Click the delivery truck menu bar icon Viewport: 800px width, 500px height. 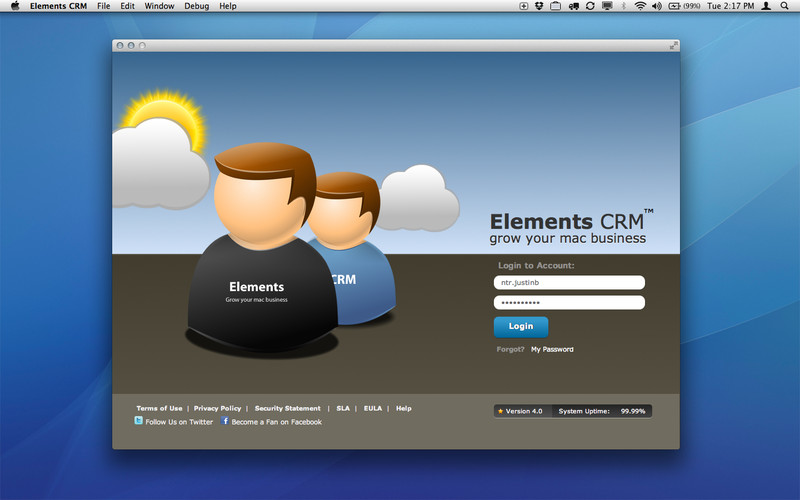pos(573,6)
